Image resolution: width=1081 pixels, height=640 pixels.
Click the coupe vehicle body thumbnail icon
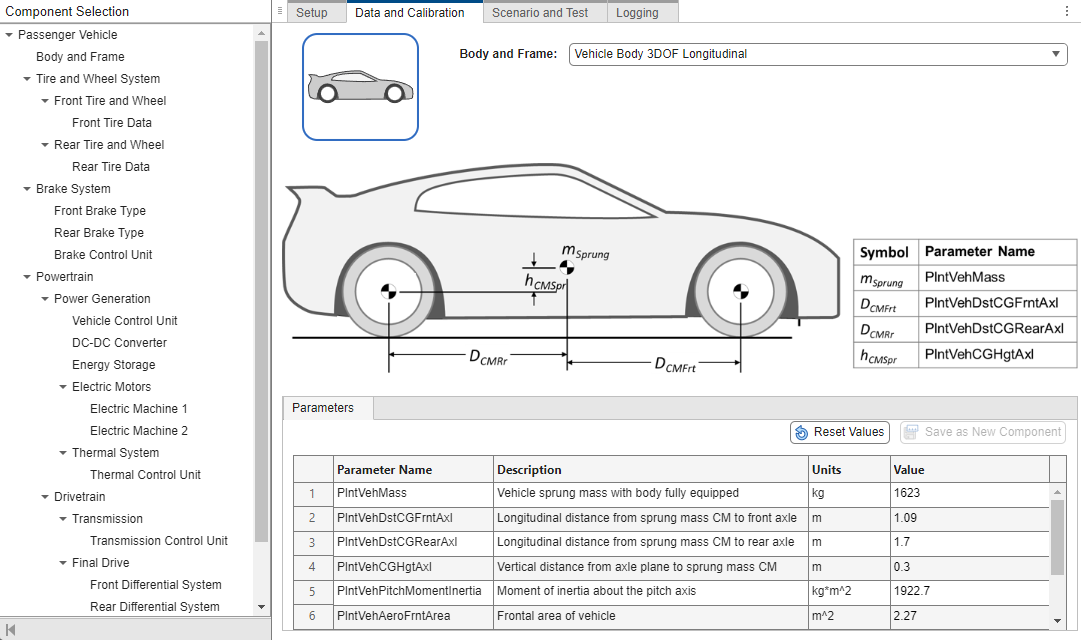[360, 87]
